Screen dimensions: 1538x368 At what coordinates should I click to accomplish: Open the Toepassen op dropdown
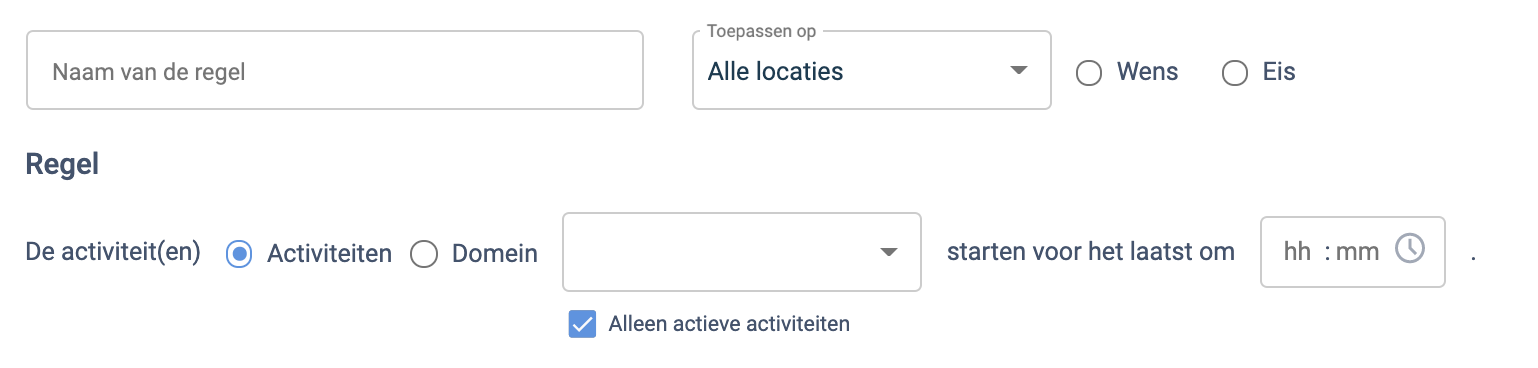point(871,70)
